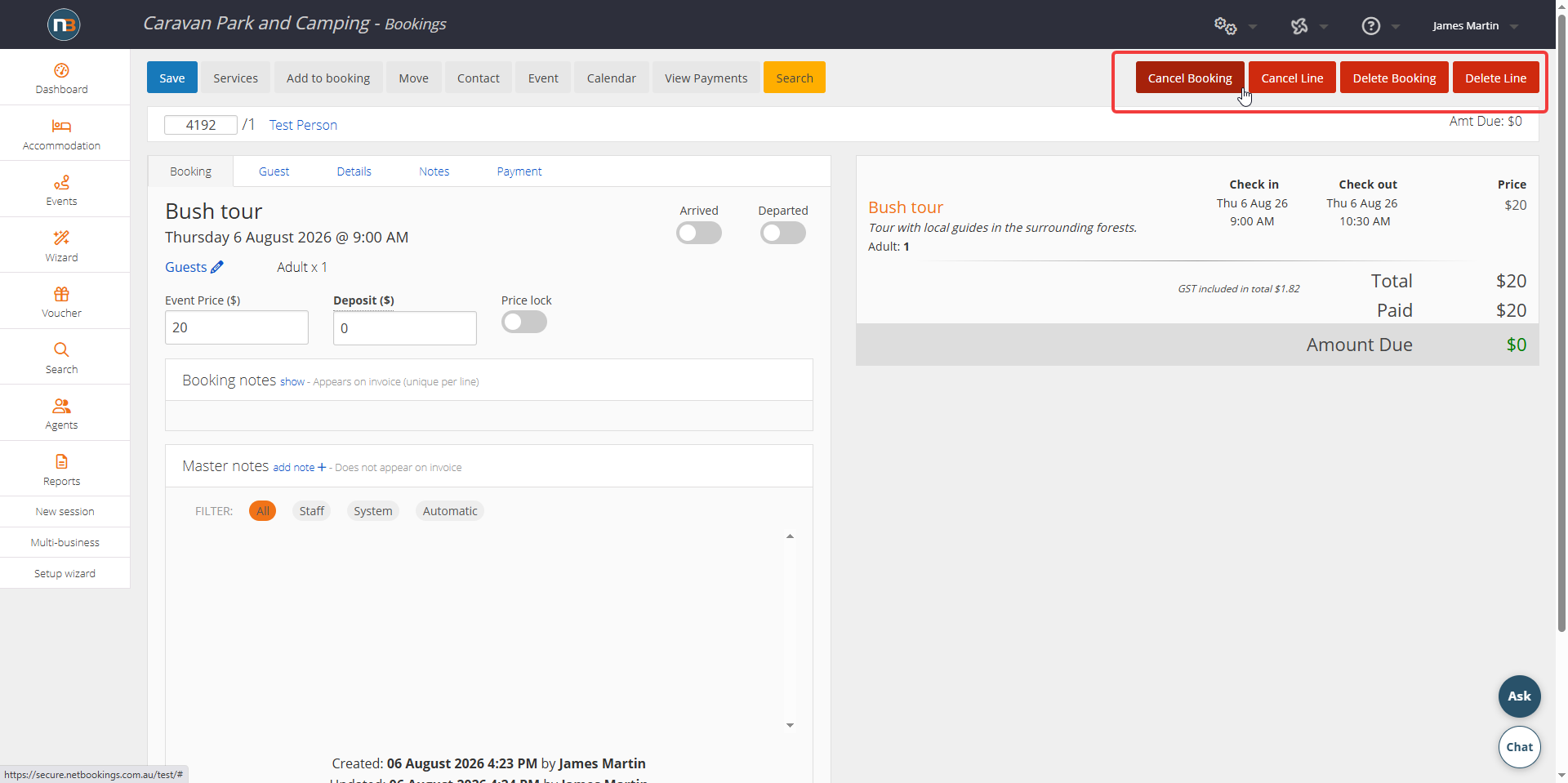Screen dimensions: 1568x783
Task: Open View Payments button
Action: point(706,78)
